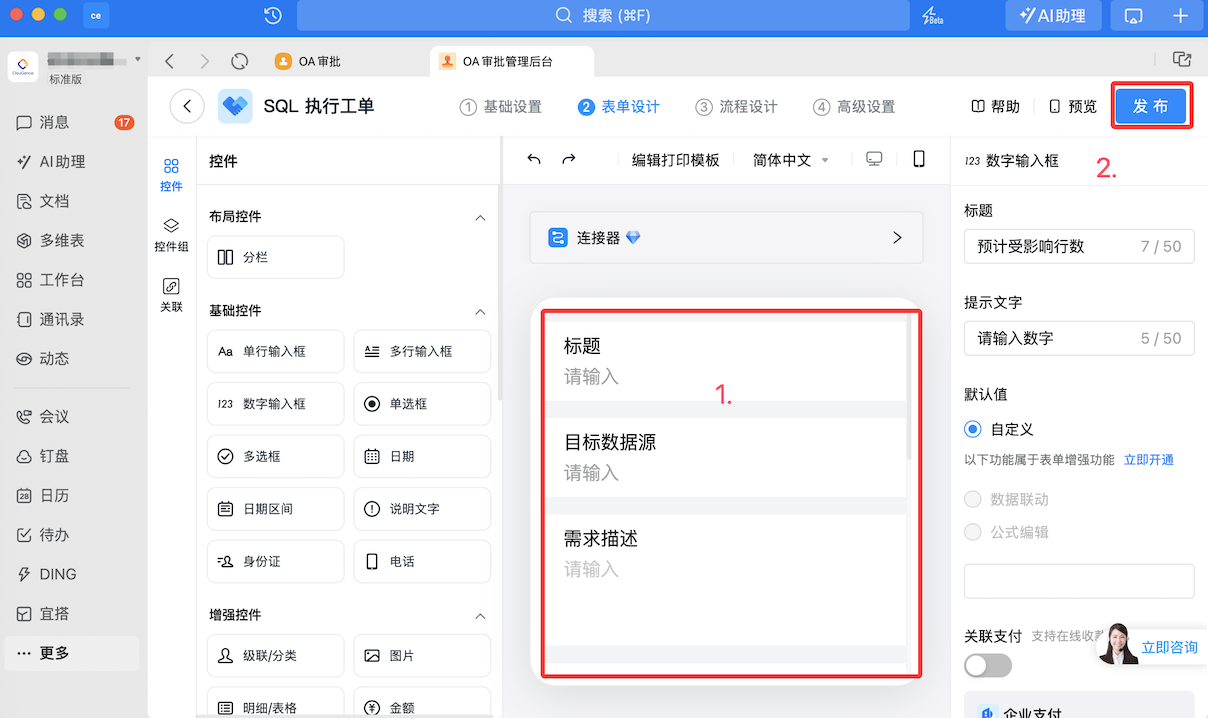Click the undo arrow in form toolbar

pyautogui.click(x=534, y=160)
